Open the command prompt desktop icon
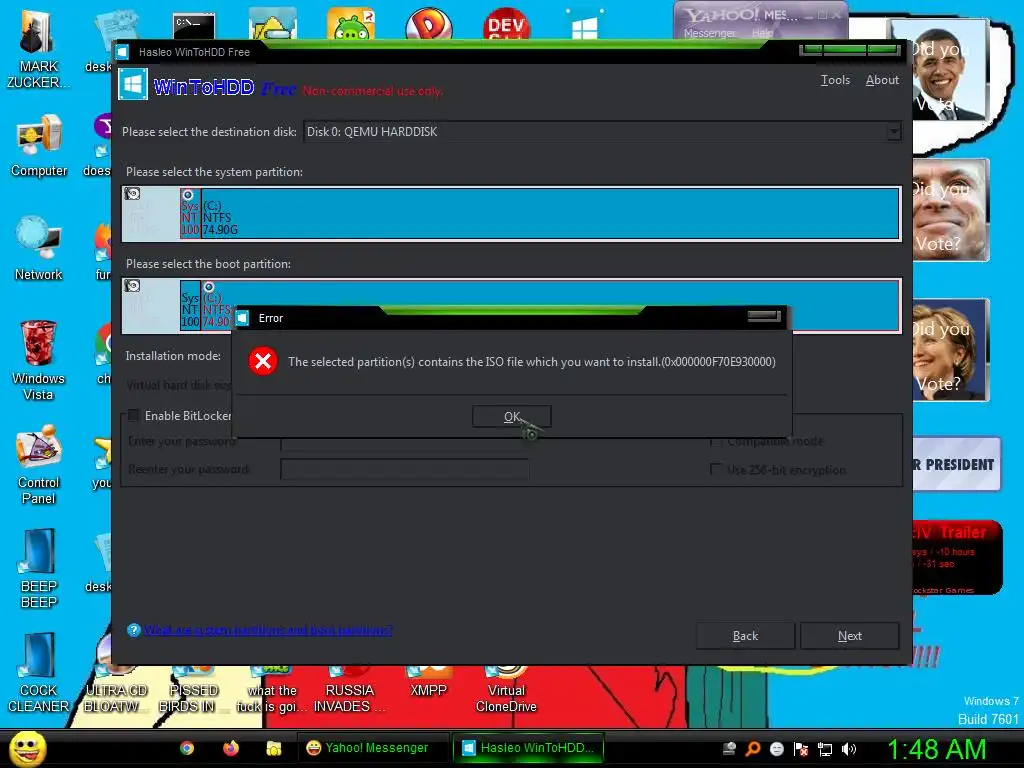1024x768 pixels. (194, 26)
